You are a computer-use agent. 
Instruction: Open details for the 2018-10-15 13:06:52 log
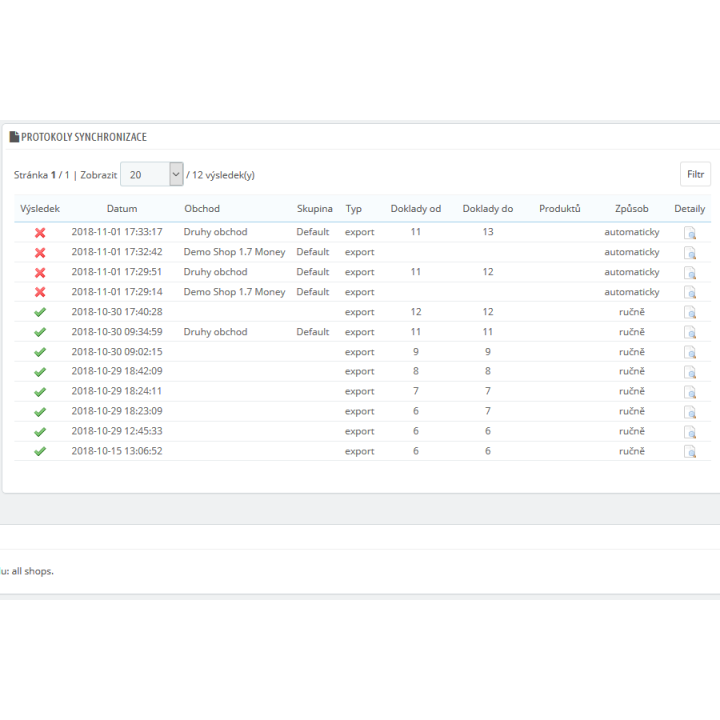coord(690,452)
